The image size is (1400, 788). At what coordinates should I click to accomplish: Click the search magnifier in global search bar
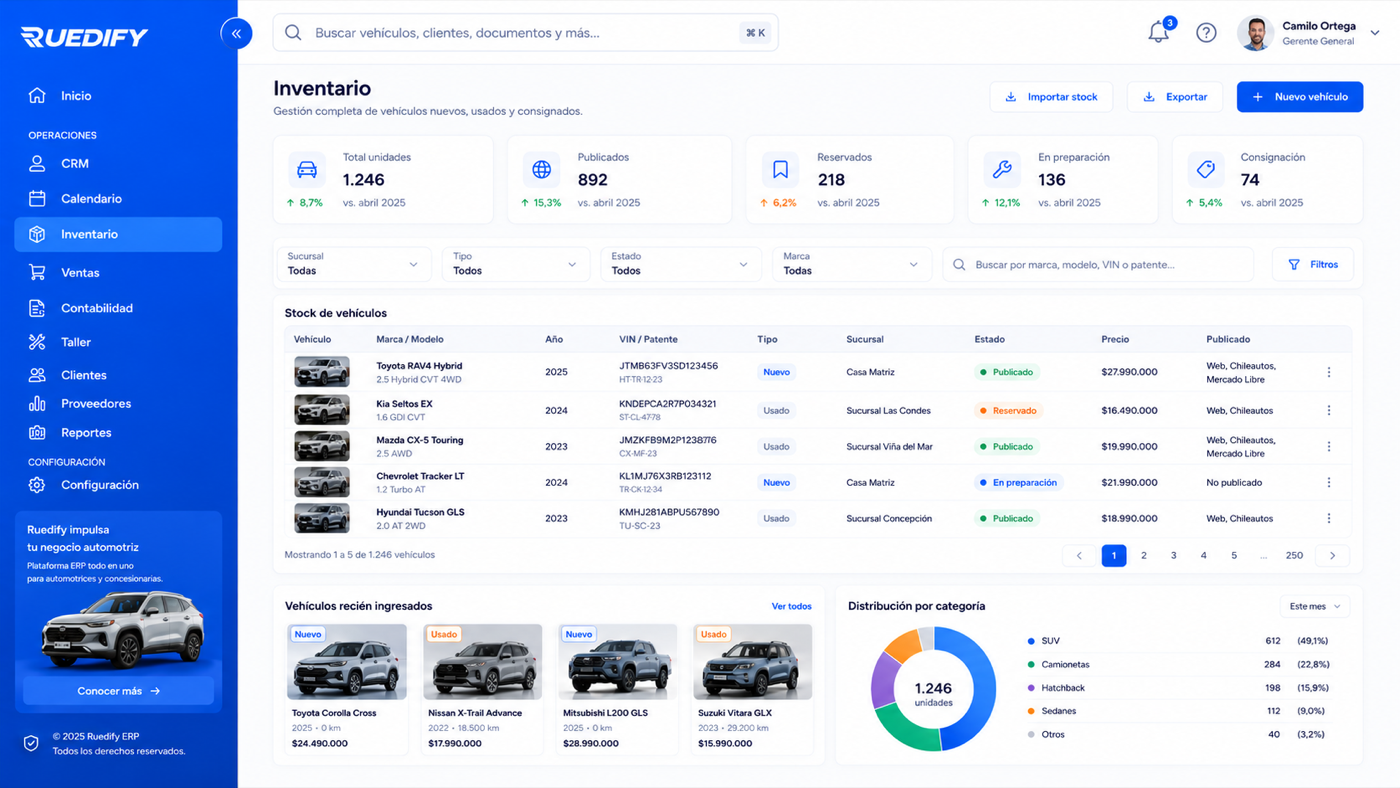293,33
